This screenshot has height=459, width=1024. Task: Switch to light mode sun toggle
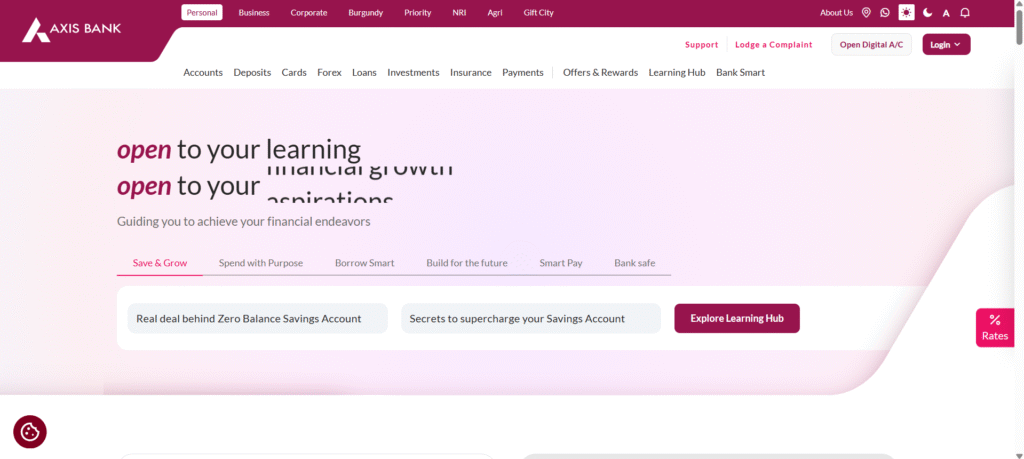click(906, 13)
